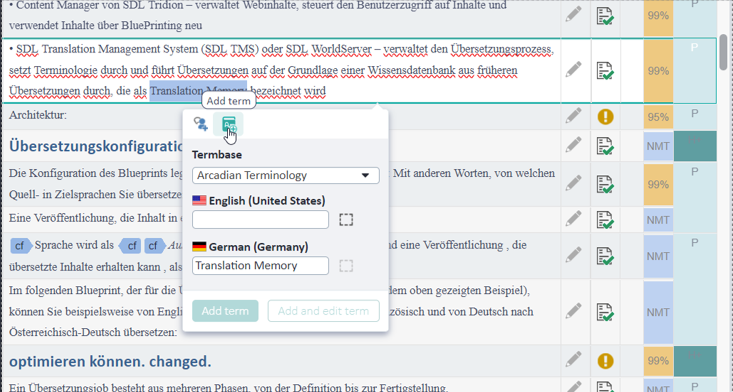Click confirmed status icon on SDL TMS segment
Screen dimensions: 733x392
coord(605,71)
